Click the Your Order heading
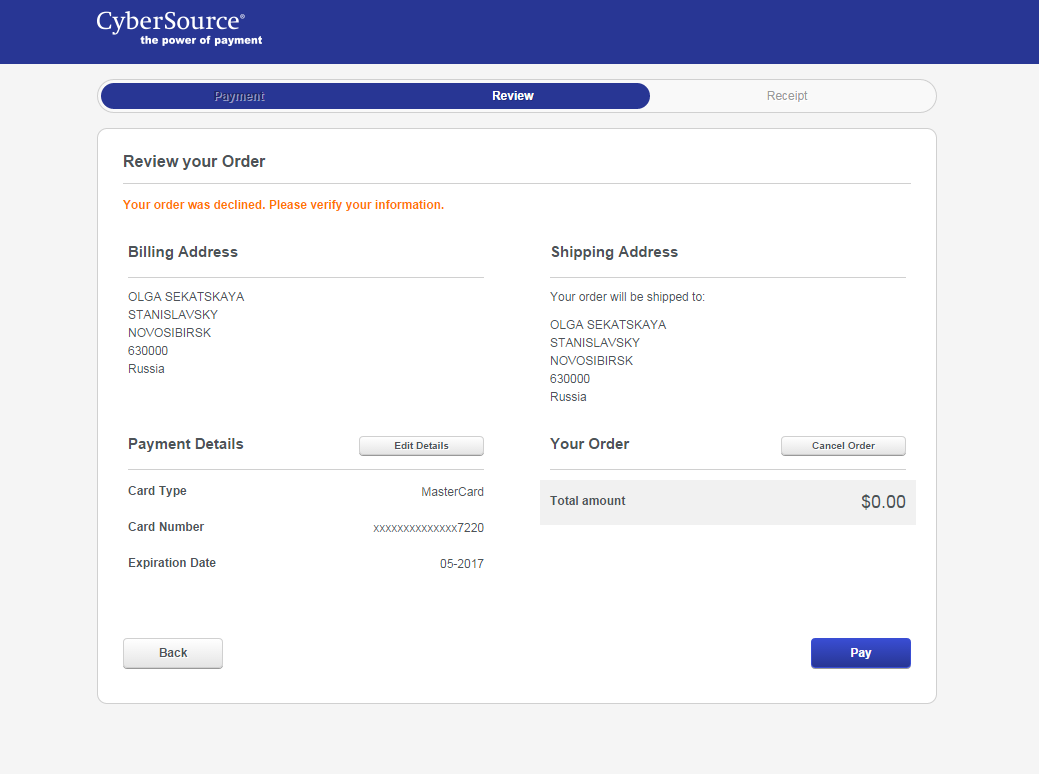 590,444
